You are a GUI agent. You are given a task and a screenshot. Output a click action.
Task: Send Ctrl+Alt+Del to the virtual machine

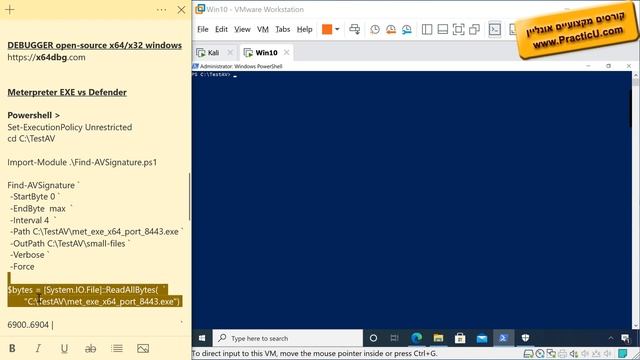[355, 29]
